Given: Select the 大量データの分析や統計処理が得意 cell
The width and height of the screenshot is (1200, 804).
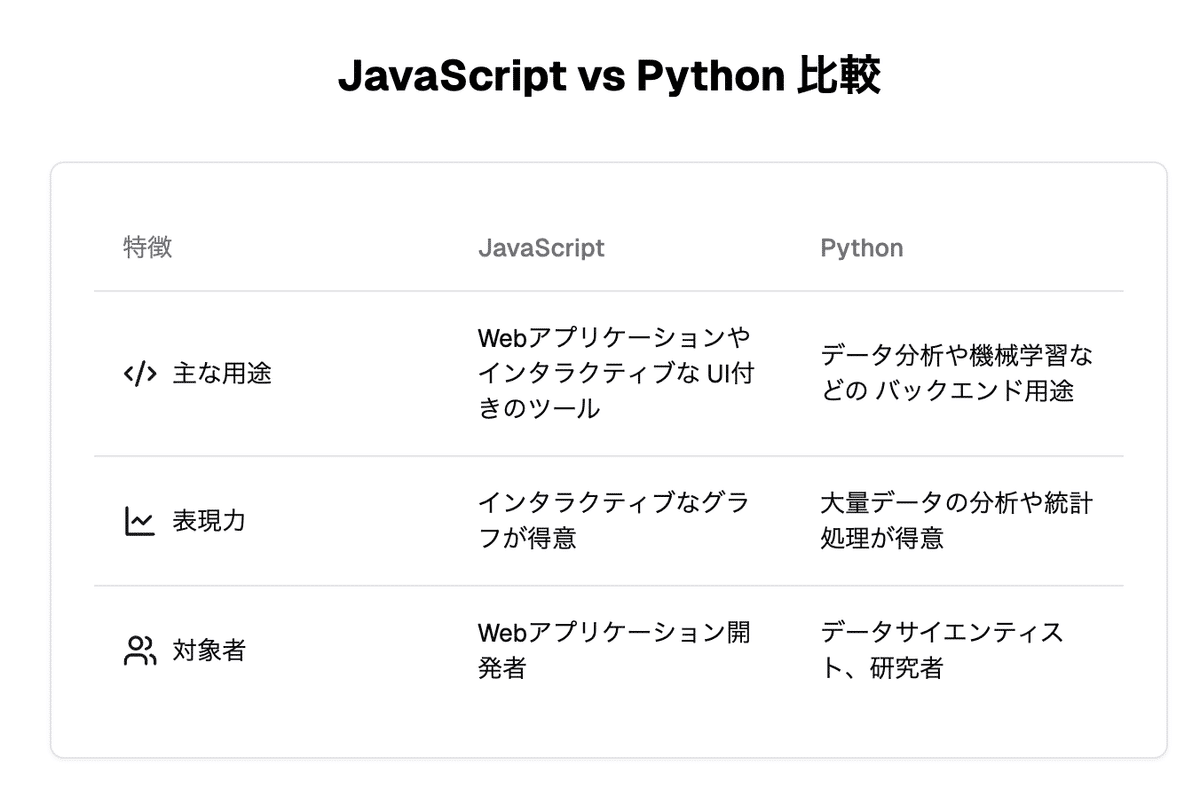Looking at the screenshot, I should point(956,521).
